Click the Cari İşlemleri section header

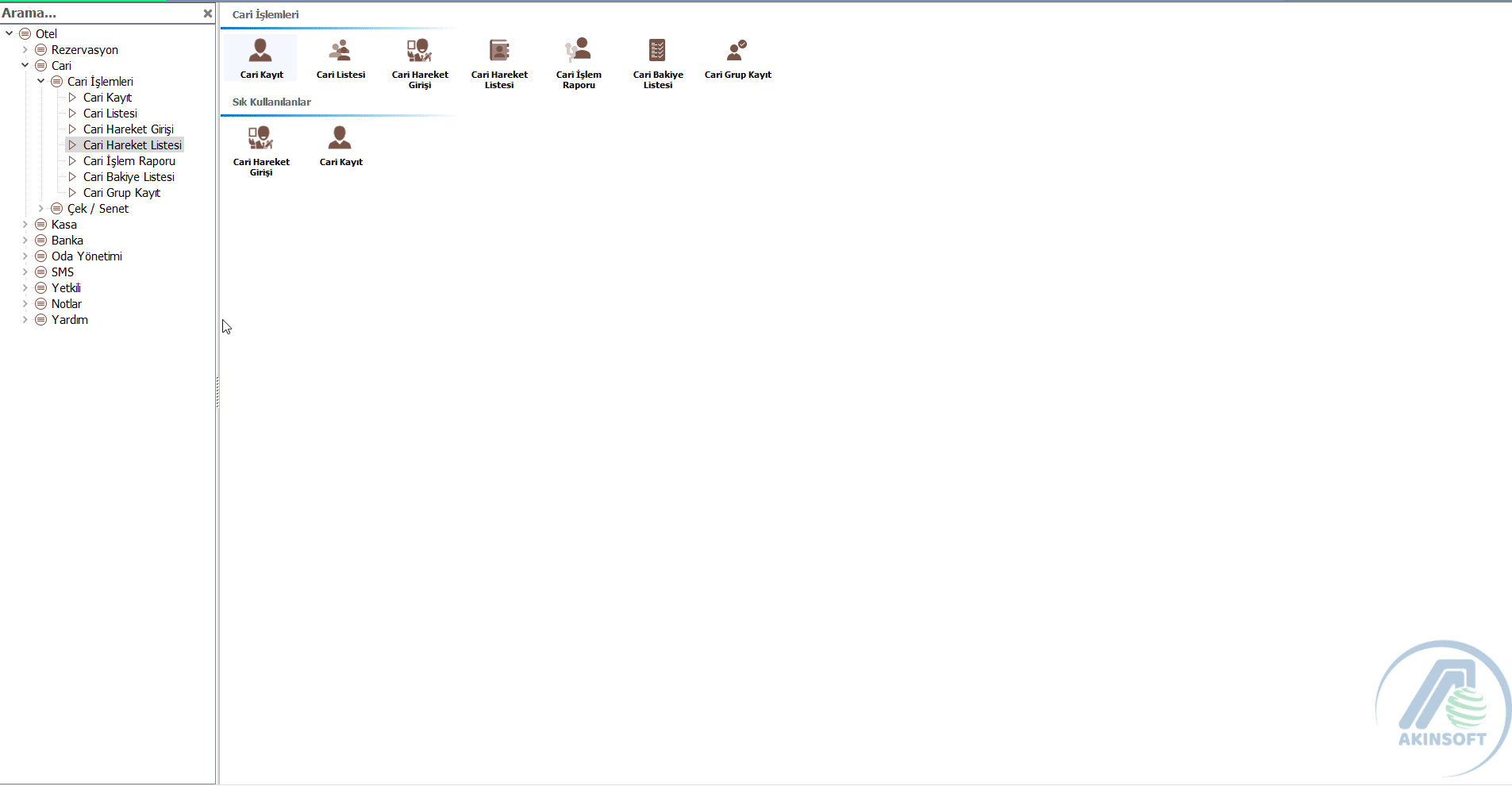[x=265, y=14]
